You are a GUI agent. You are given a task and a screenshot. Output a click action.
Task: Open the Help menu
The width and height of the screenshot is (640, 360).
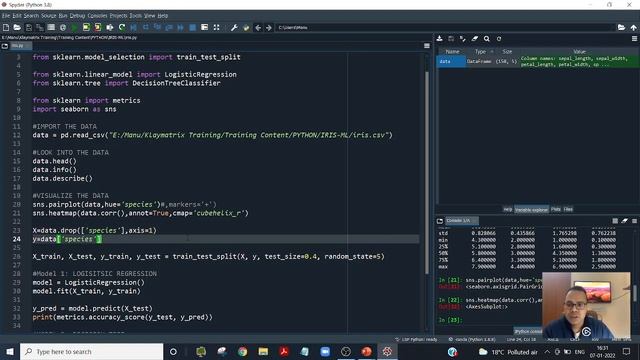click(x=162, y=16)
